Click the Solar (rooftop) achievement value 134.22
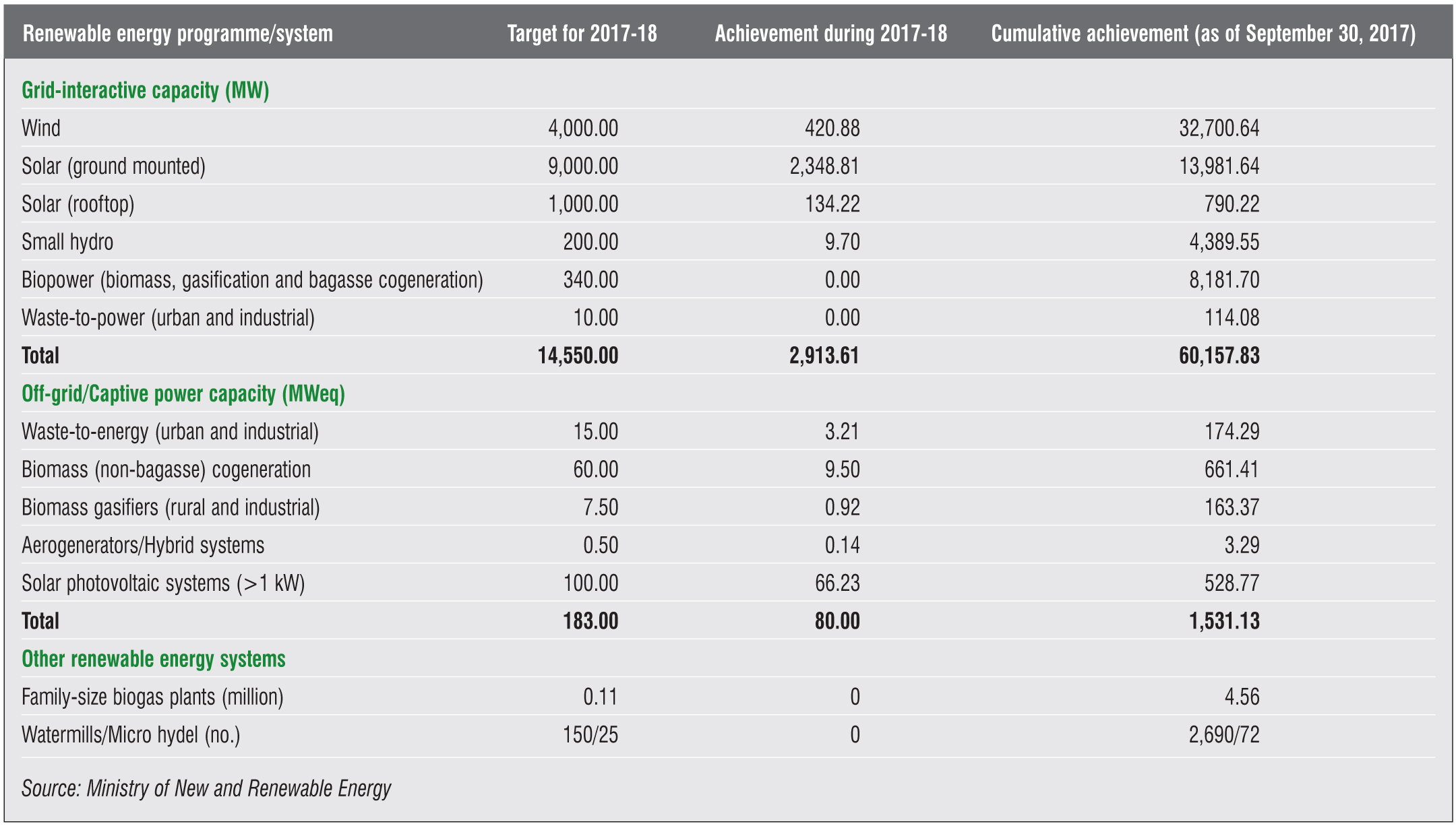 [832, 204]
